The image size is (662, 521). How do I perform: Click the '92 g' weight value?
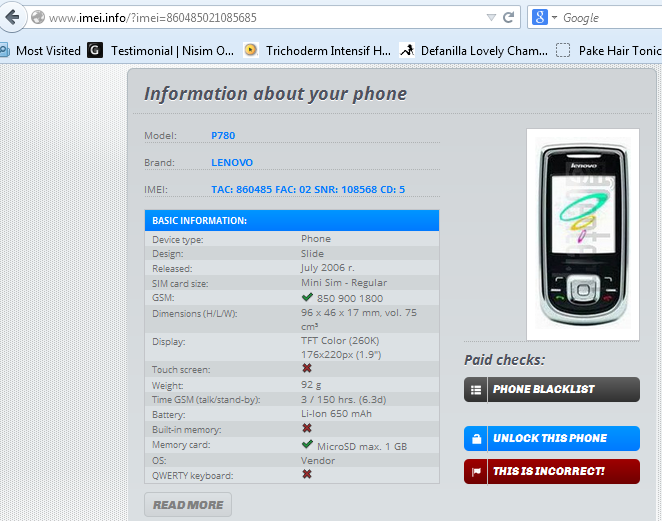311,385
